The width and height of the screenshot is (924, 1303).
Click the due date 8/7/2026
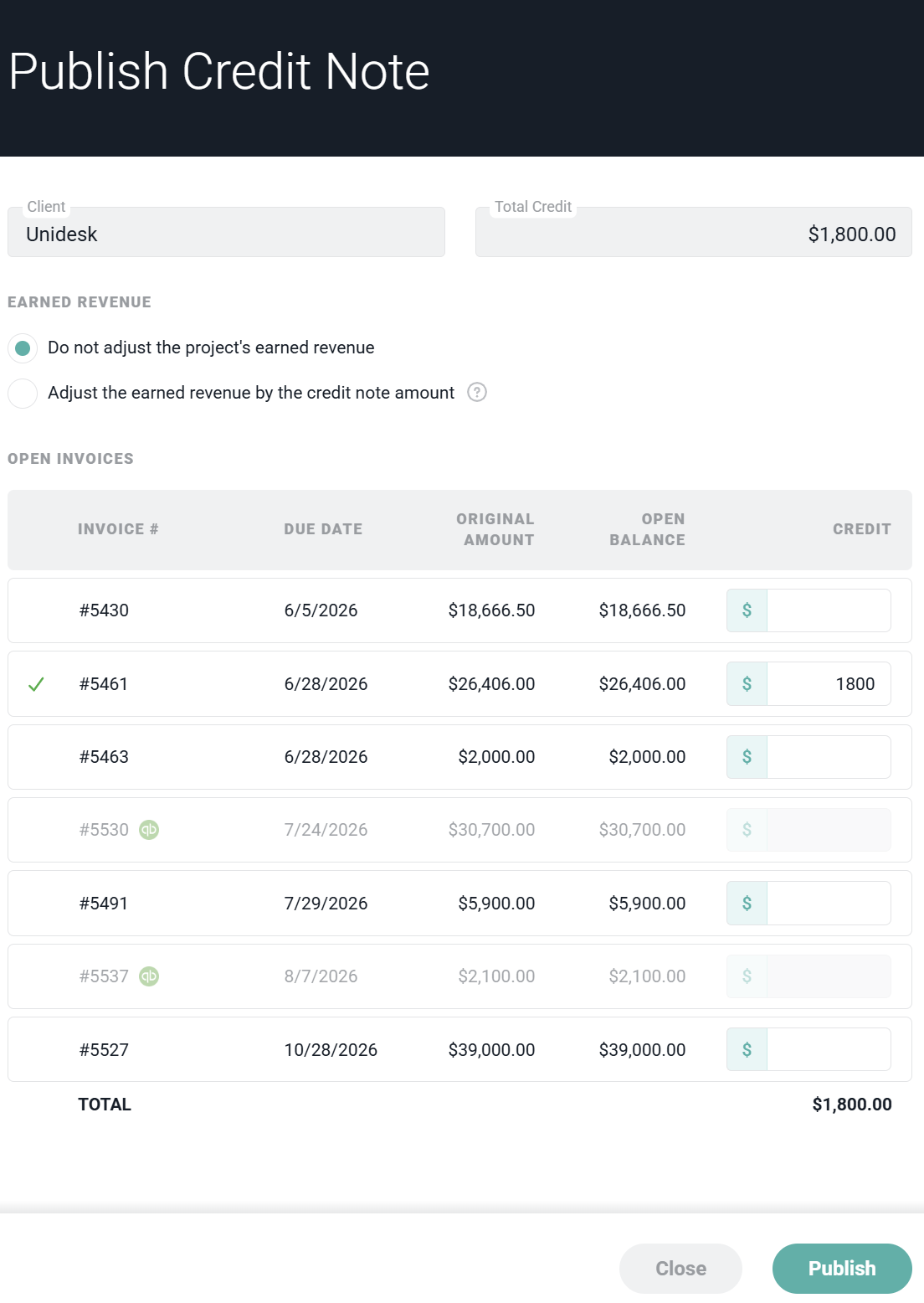pyautogui.click(x=321, y=976)
